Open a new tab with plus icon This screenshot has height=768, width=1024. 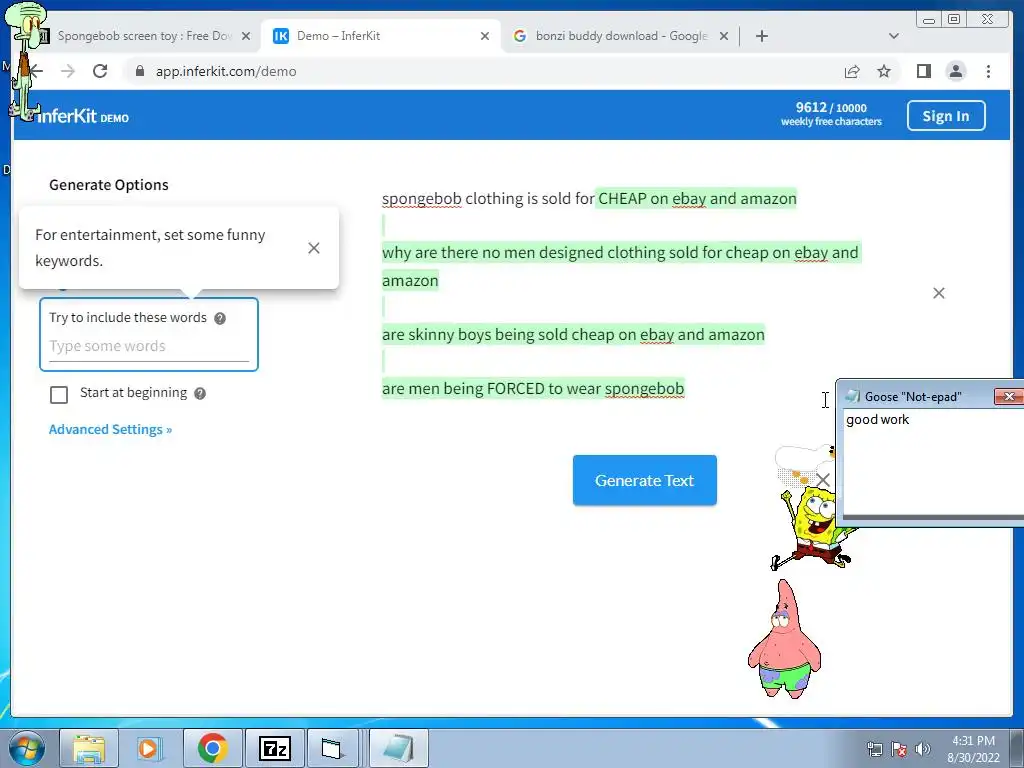coord(761,36)
